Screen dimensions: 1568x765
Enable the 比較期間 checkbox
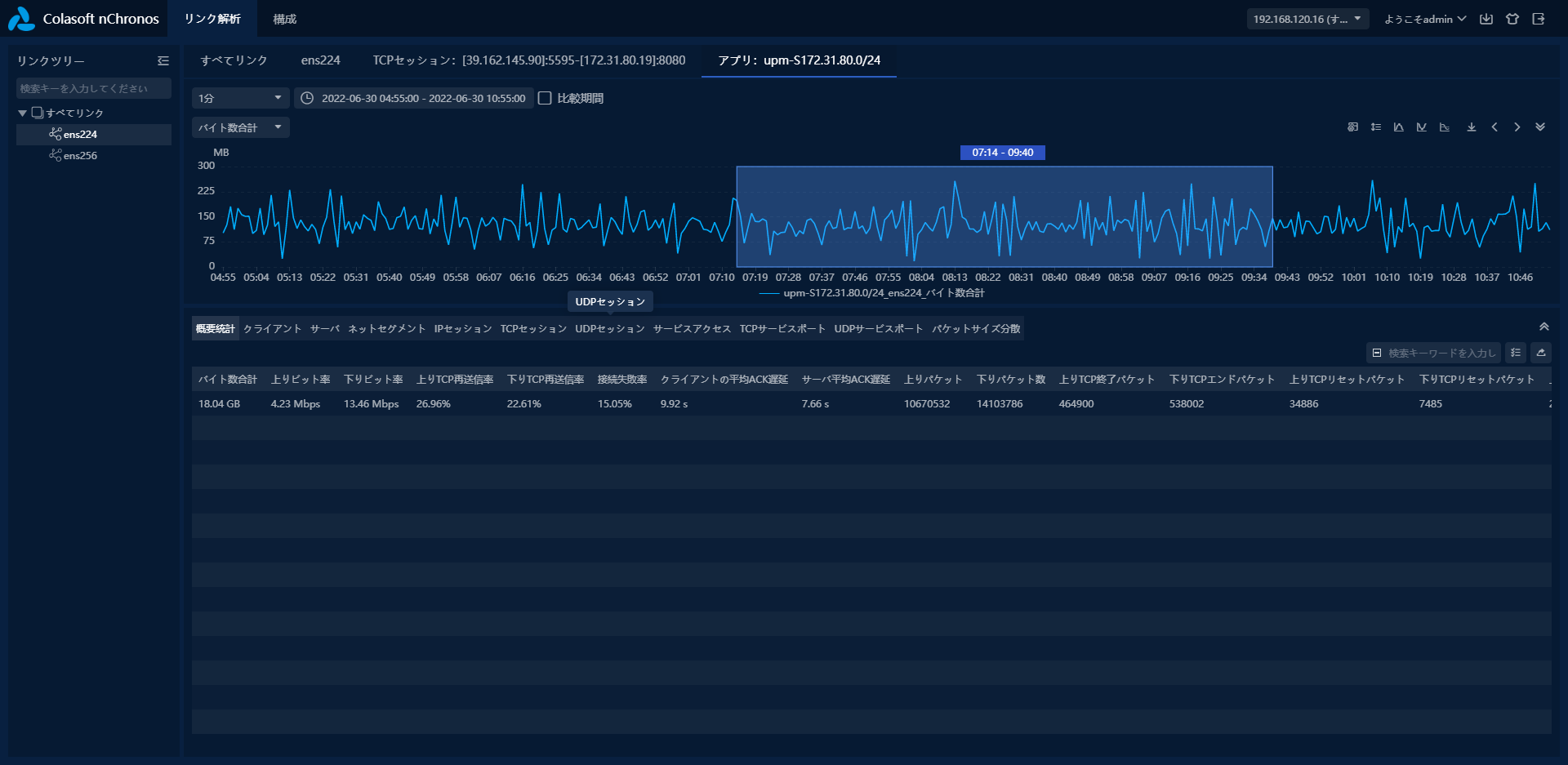coord(546,98)
